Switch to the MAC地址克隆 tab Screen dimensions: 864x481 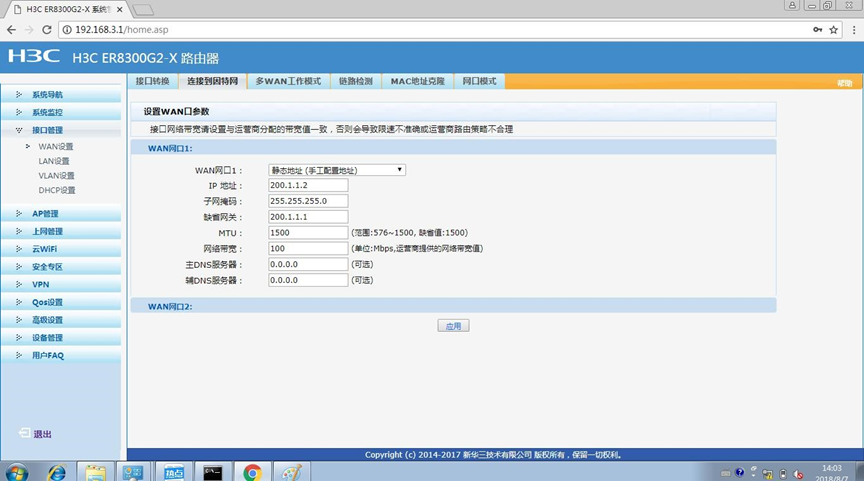click(418, 81)
